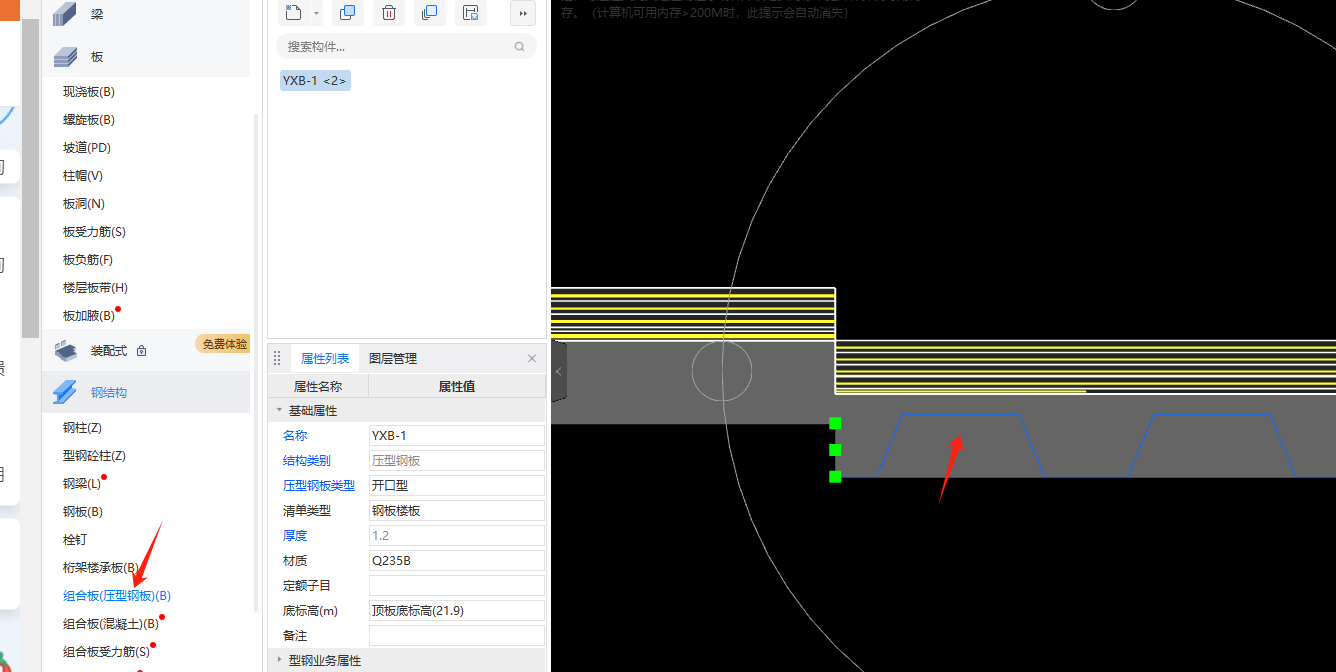Select 组合板受力筋(S) in the tree
This screenshot has width=1336, height=672.
coord(106,652)
